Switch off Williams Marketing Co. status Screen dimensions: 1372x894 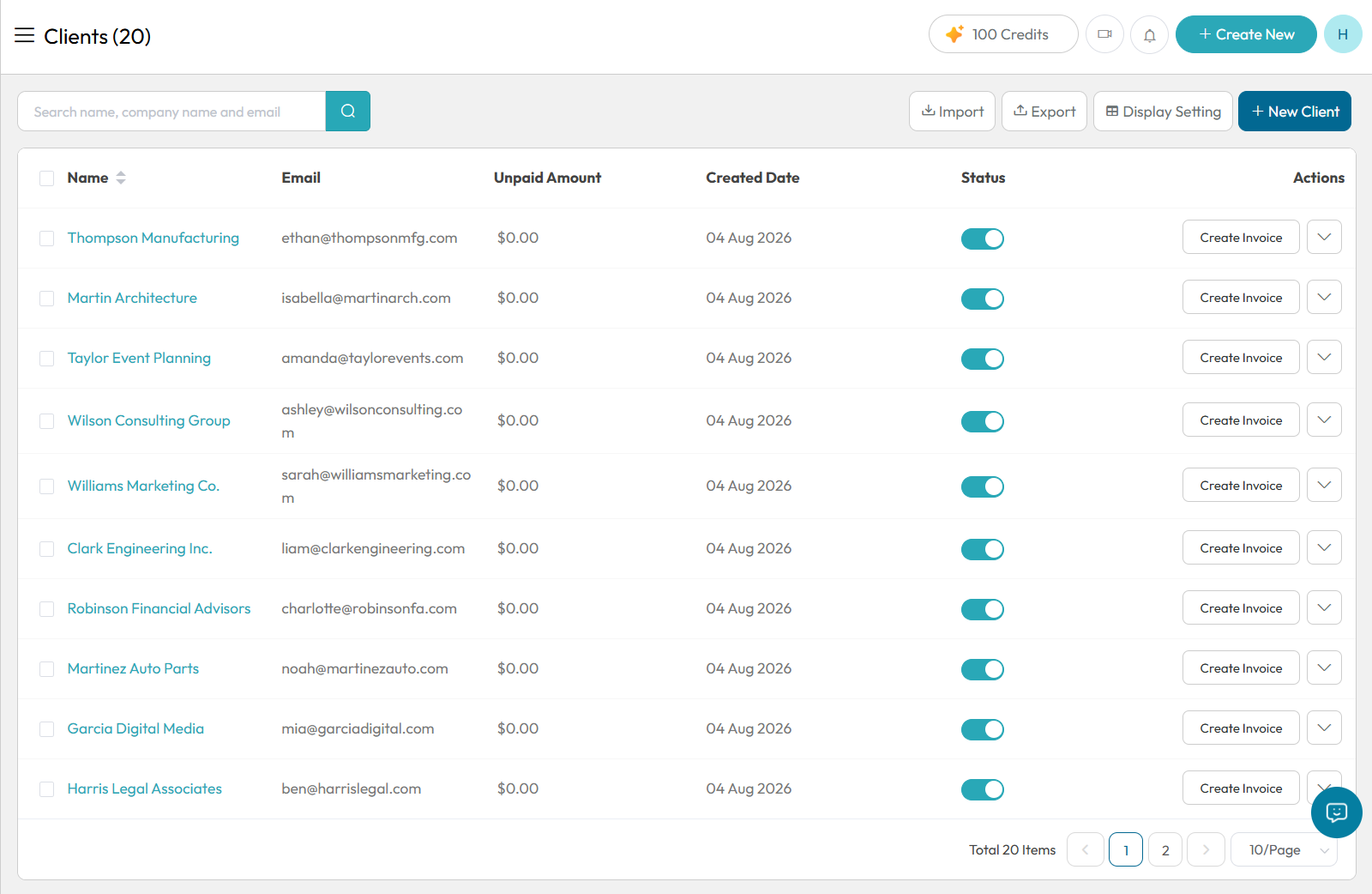point(983,486)
